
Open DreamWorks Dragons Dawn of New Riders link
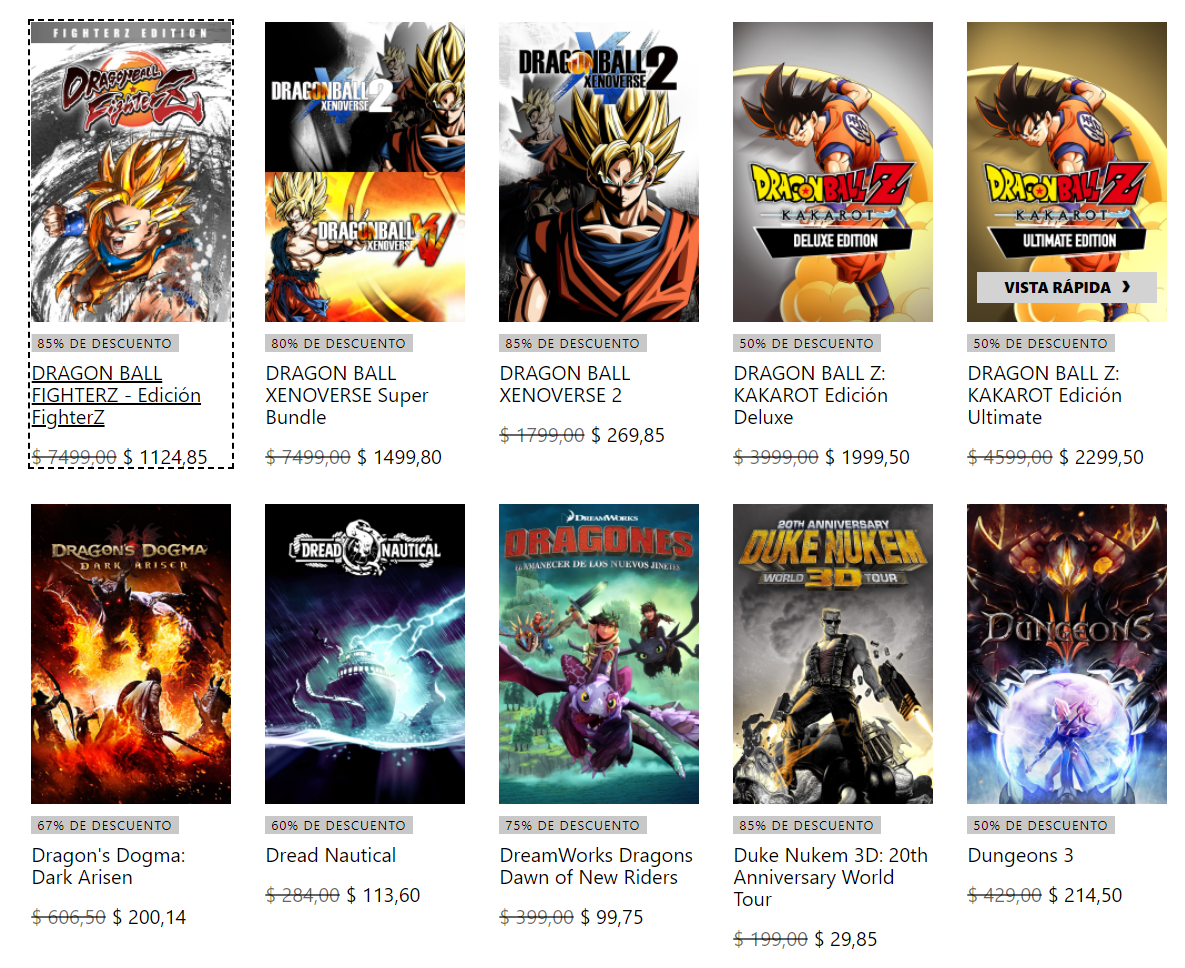(x=596, y=866)
